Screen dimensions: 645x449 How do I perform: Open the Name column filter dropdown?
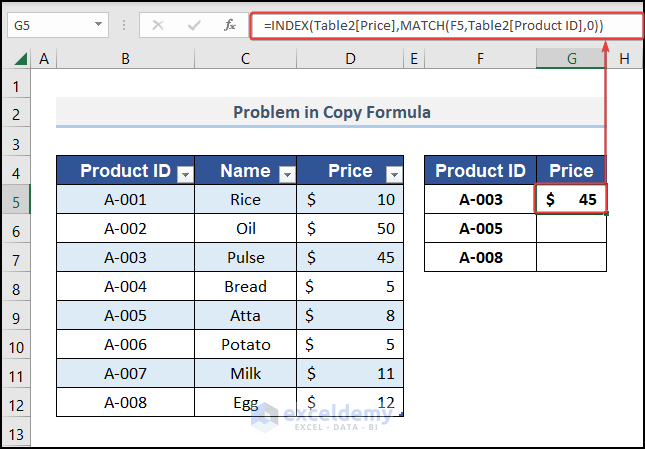point(287,174)
